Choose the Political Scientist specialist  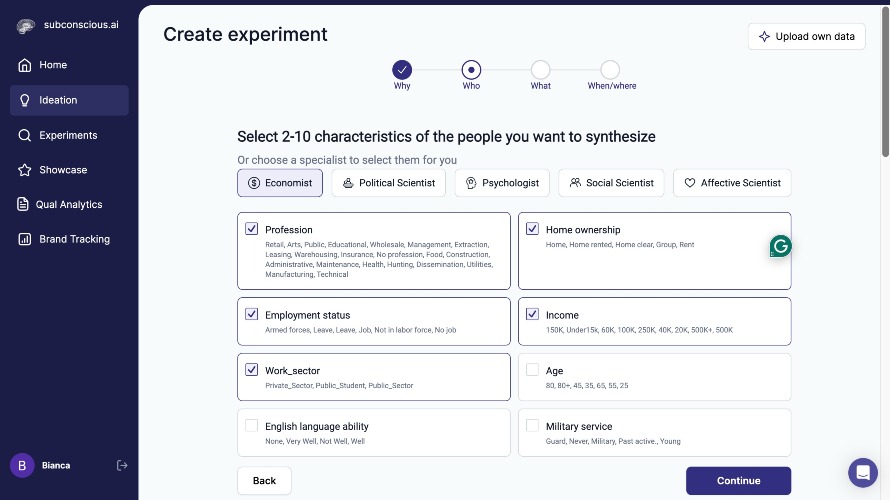tap(389, 183)
